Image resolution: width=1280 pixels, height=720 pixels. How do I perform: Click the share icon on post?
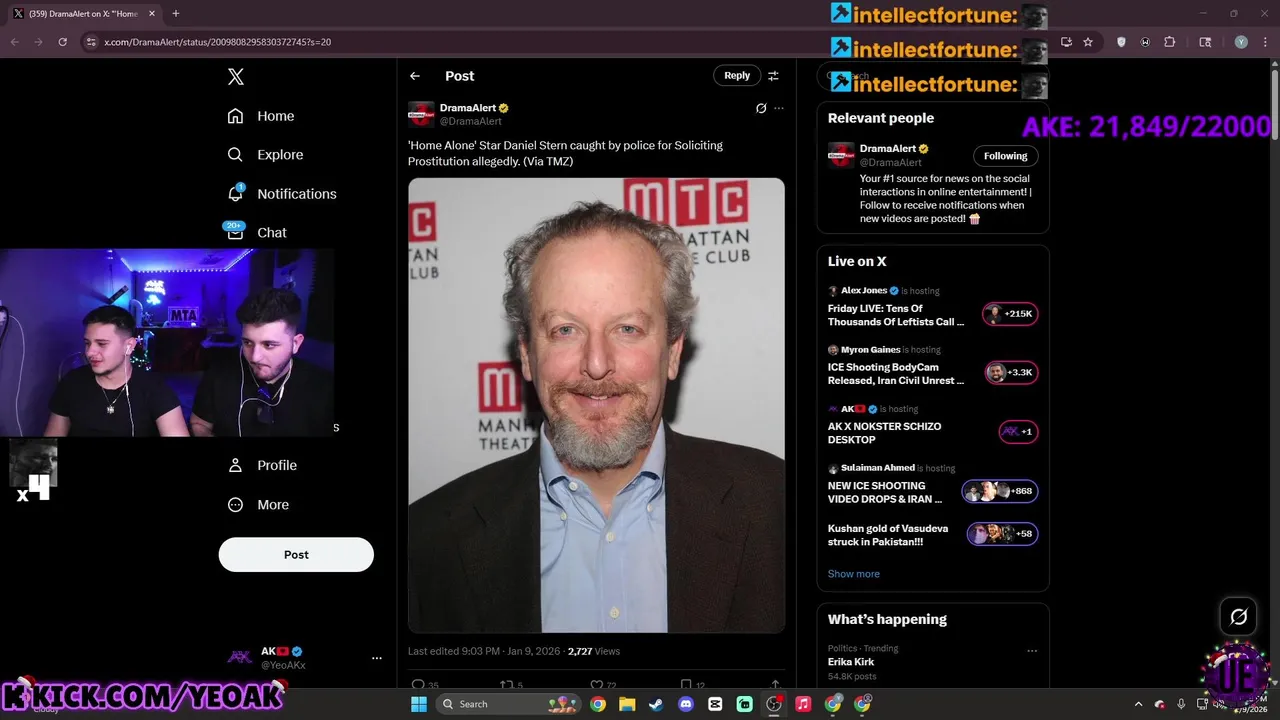[775, 685]
